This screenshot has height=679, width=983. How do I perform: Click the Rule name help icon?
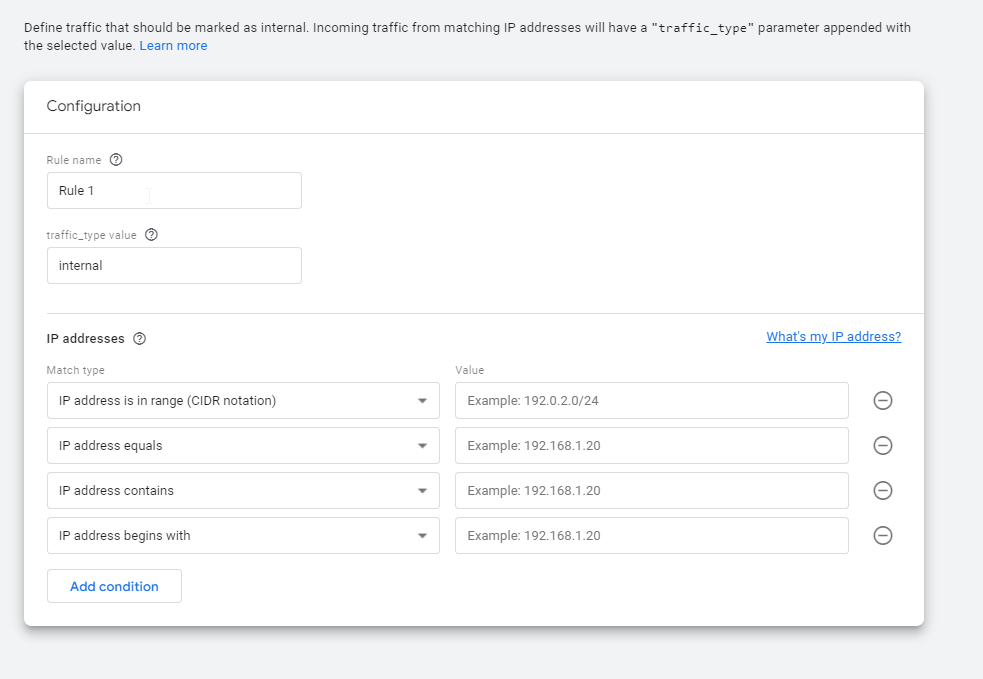116,160
